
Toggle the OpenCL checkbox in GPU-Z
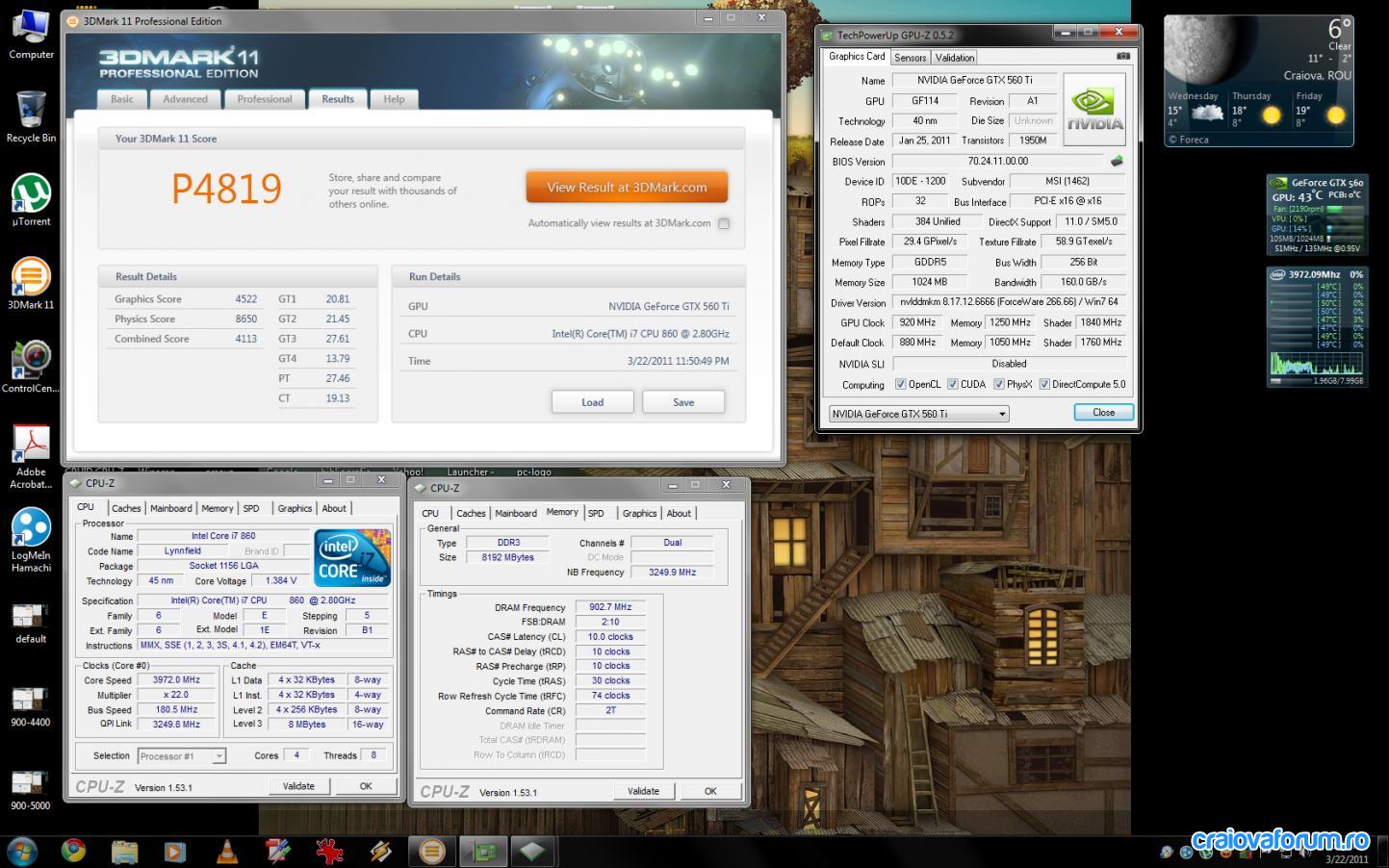pos(901,384)
